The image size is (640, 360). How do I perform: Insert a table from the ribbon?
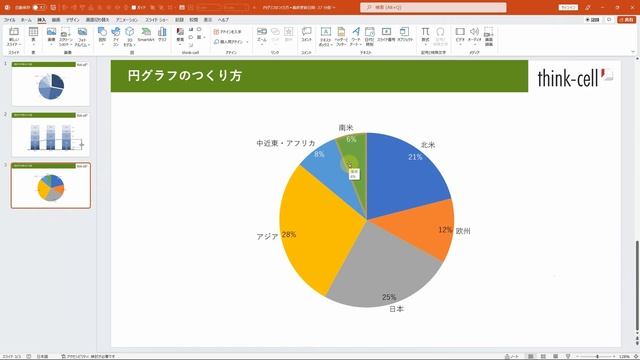point(33,36)
